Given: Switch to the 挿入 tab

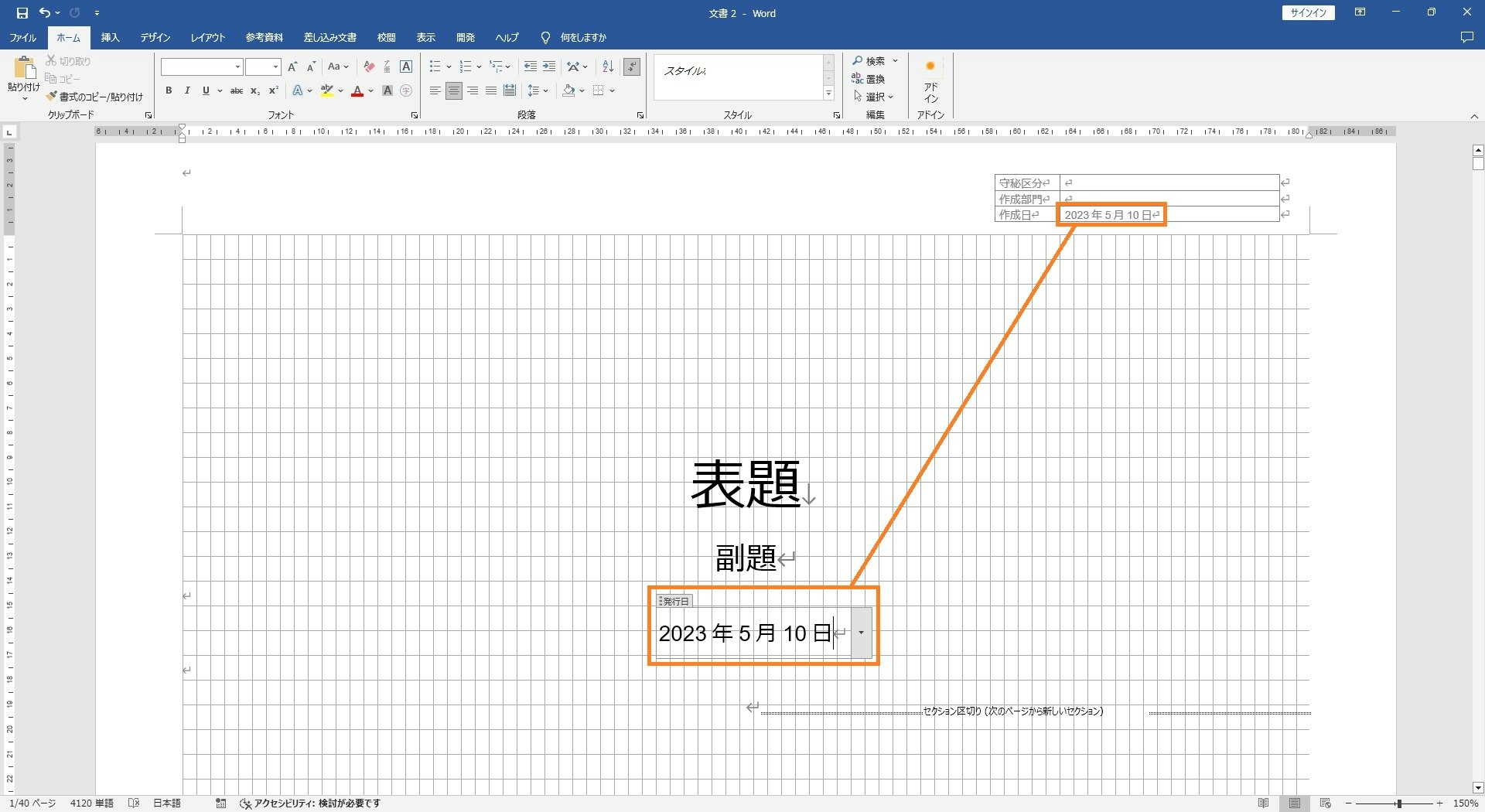Looking at the screenshot, I should pyautogui.click(x=111, y=37).
